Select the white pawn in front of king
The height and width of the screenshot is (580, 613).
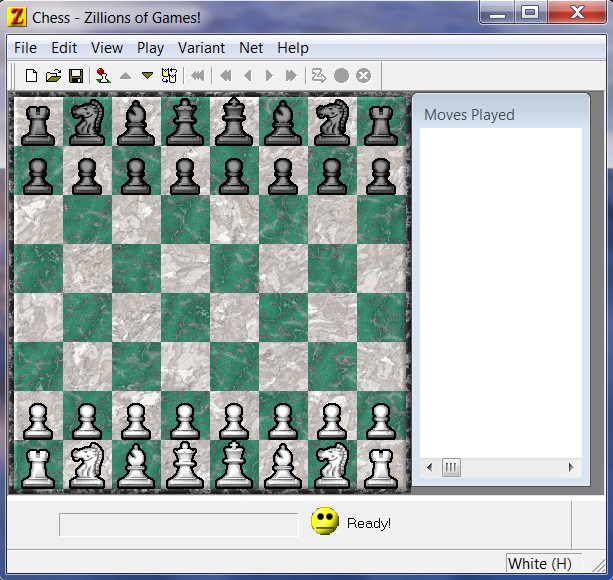tap(234, 421)
